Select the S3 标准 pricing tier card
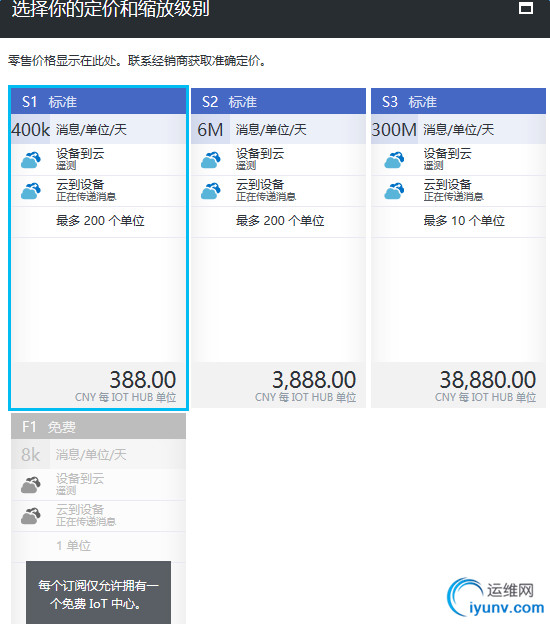The image size is (550, 624). [458, 248]
